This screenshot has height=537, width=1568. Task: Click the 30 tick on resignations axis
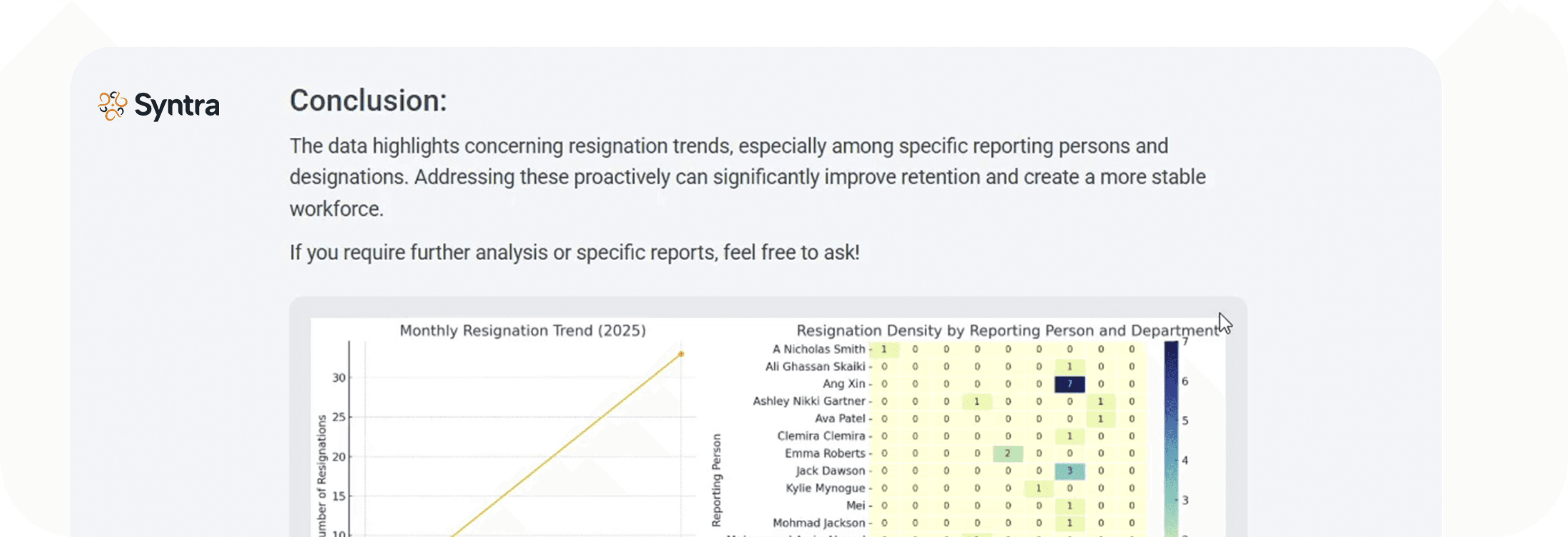339,378
